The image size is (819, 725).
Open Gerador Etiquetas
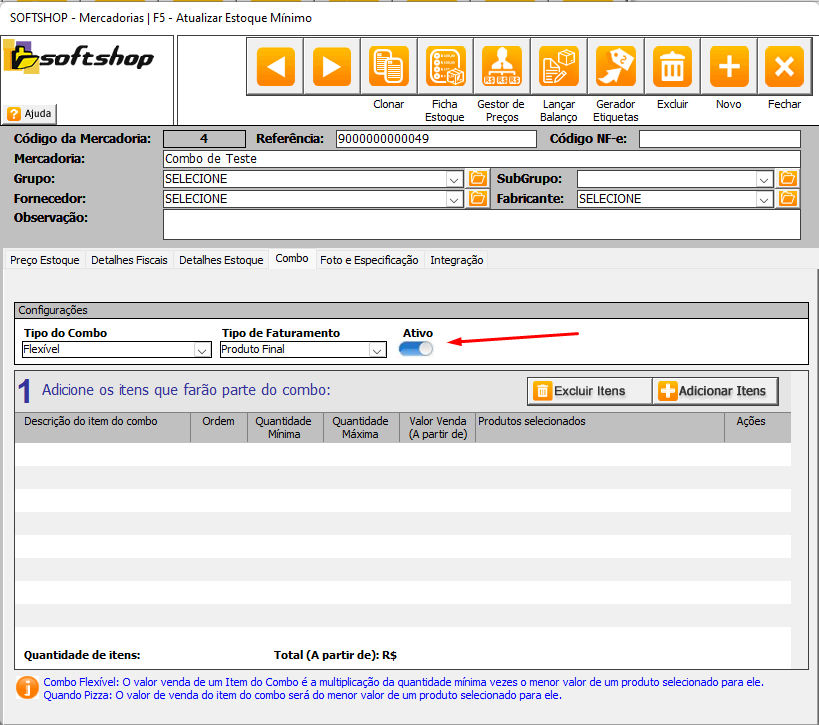click(x=615, y=67)
